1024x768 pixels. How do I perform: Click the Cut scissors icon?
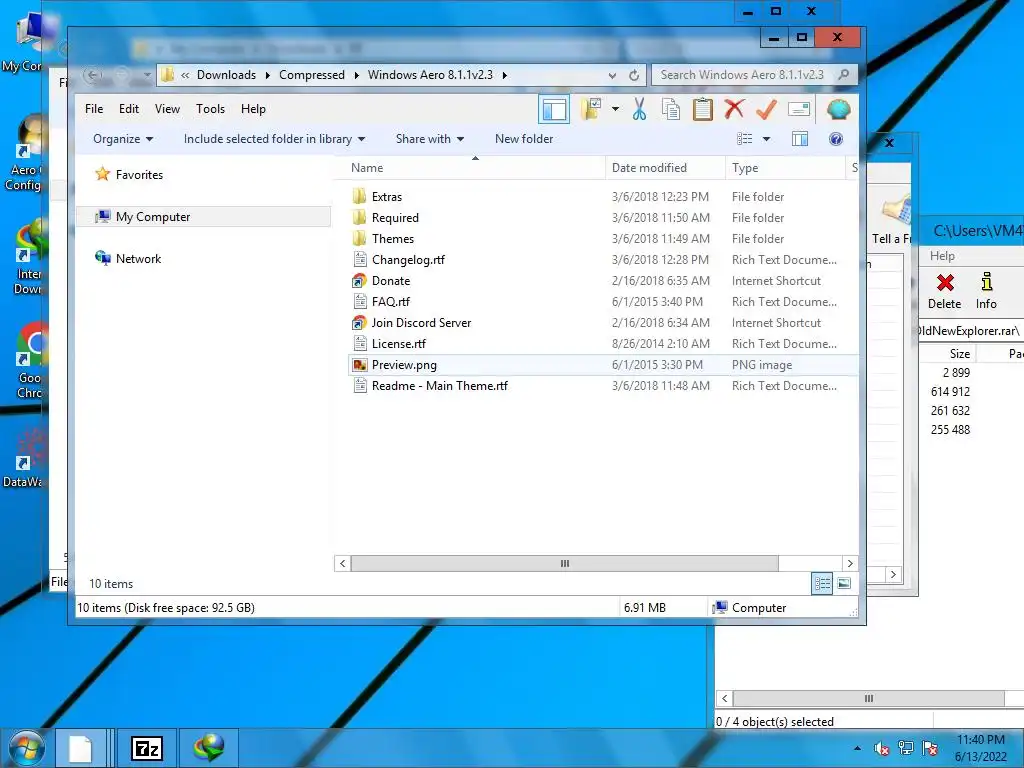639,109
